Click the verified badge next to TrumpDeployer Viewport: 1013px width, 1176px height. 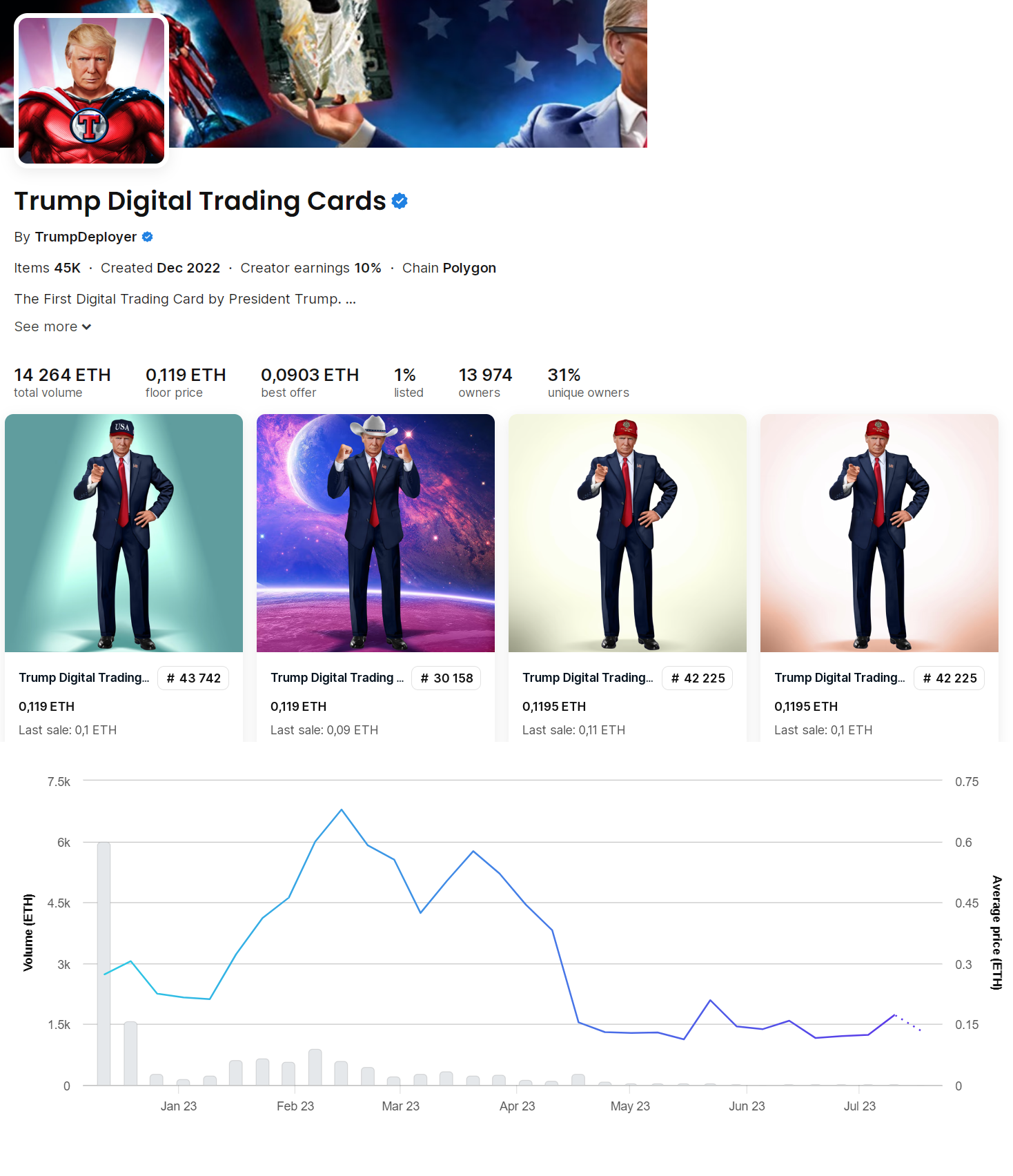pos(147,237)
